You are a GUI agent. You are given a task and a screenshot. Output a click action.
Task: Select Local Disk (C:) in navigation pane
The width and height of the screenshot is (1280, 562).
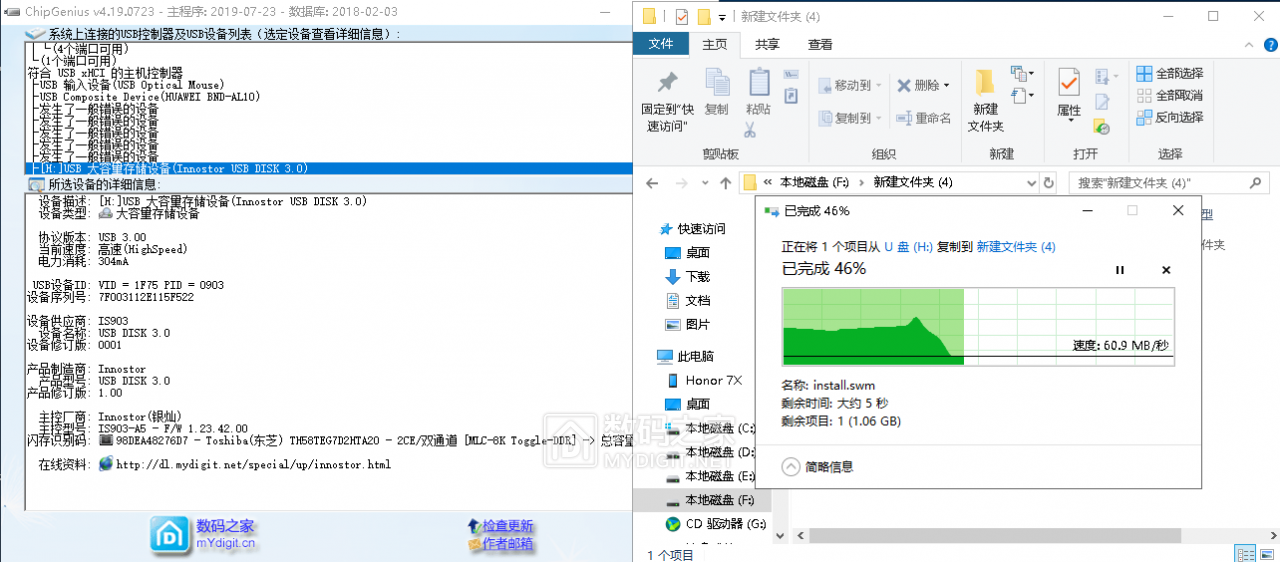(x=709, y=428)
